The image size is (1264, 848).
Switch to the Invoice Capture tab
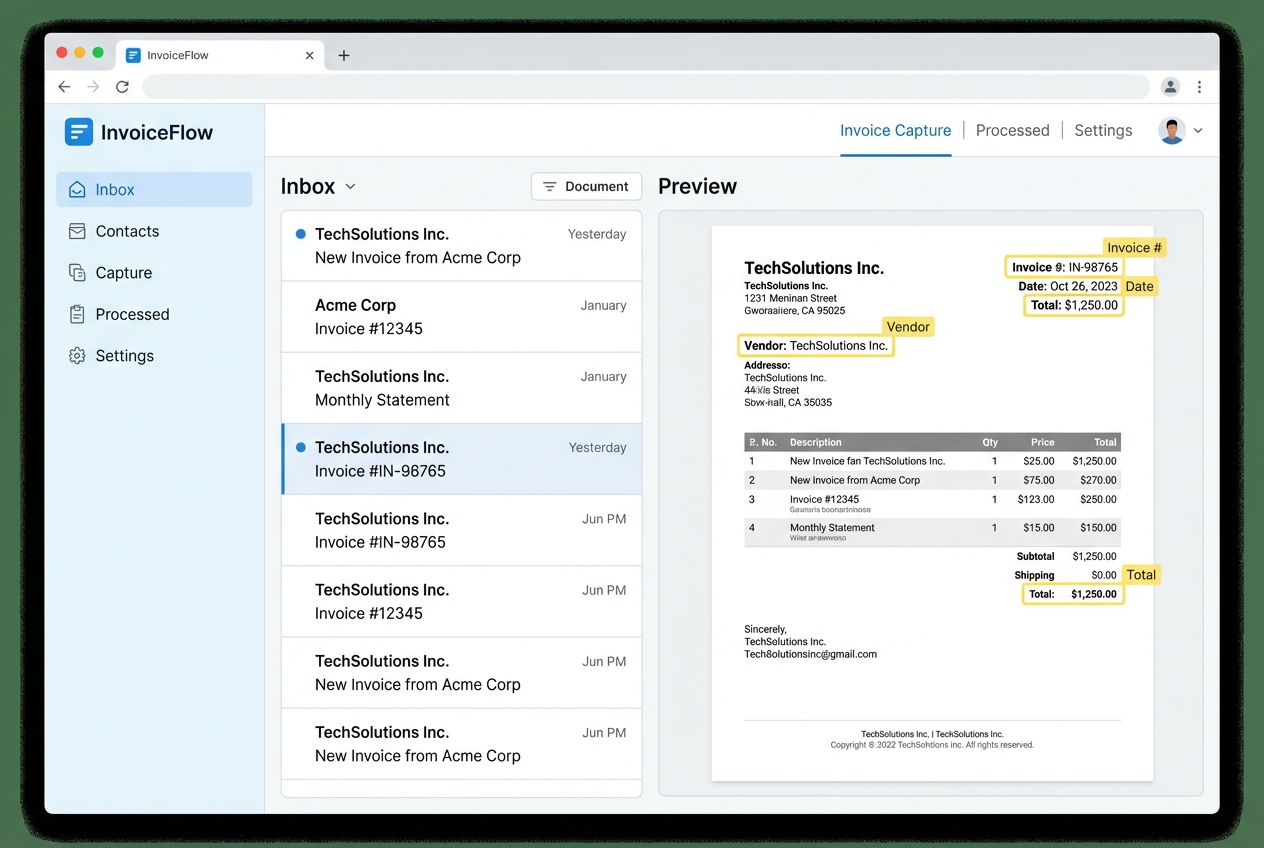coord(895,130)
